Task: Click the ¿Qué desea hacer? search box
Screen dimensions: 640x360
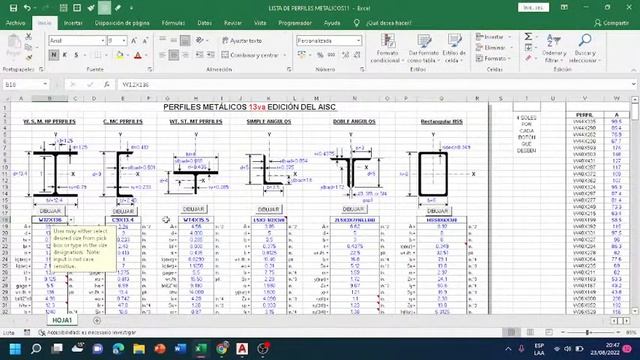Action: point(388,23)
